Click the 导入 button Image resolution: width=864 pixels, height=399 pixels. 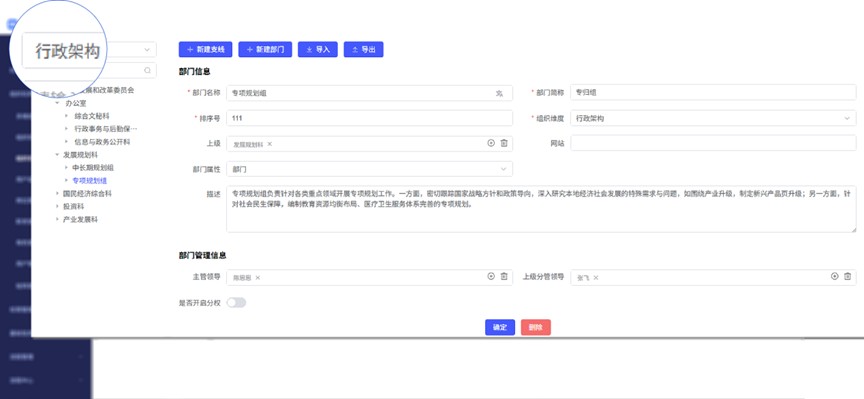tap(317, 50)
